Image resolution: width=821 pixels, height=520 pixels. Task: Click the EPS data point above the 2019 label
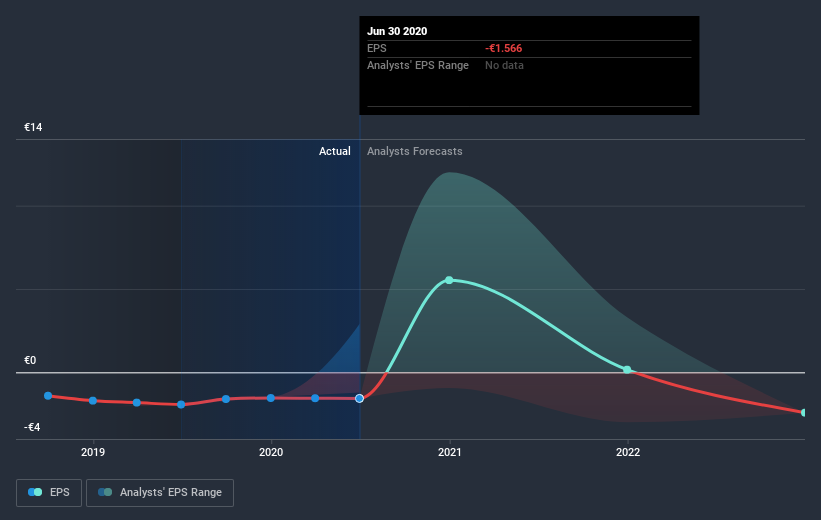(x=93, y=401)
